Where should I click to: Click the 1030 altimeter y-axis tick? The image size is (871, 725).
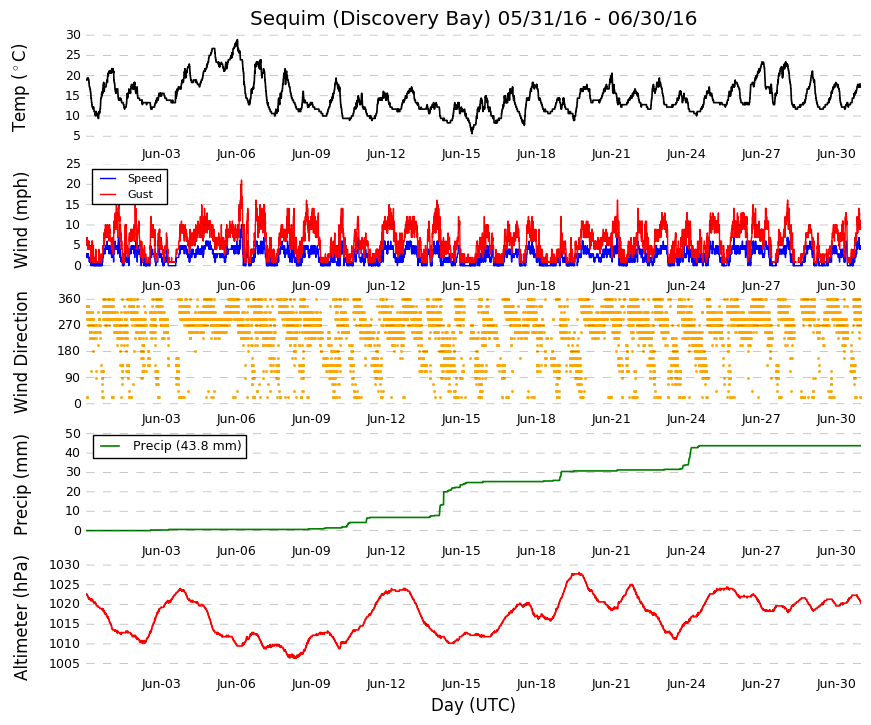64,565
